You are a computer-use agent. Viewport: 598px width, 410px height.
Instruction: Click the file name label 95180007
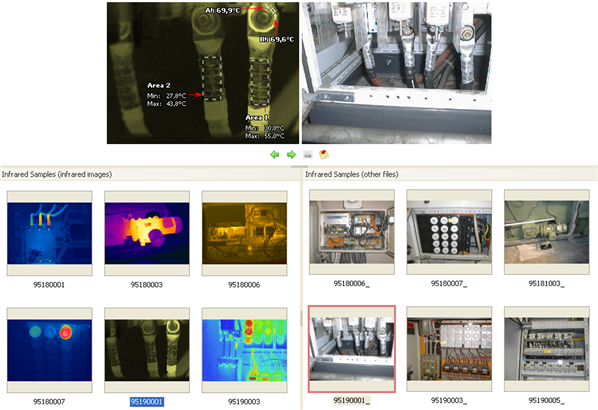pos(49,402)
